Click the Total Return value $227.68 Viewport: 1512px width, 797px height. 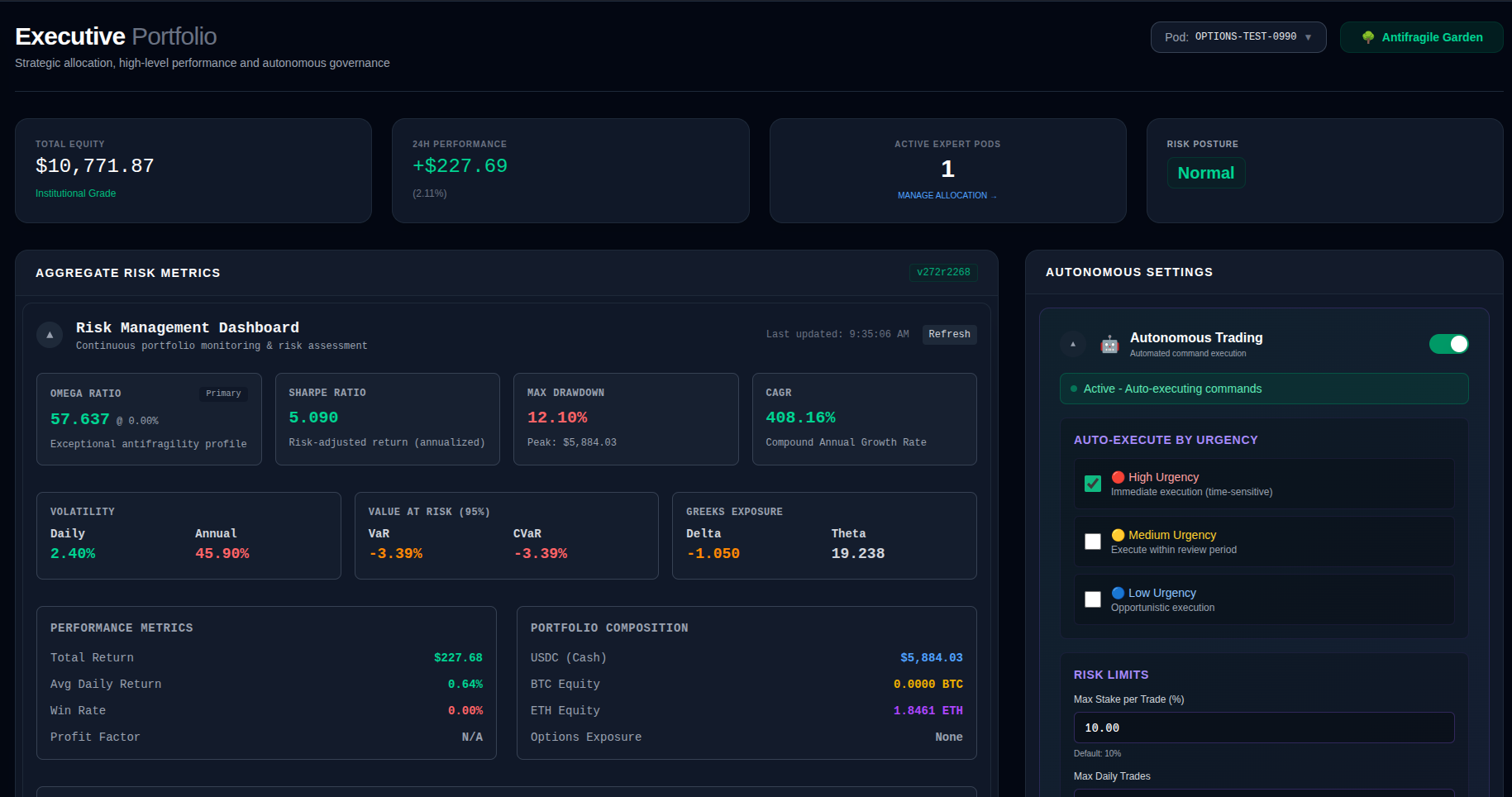(x=458, y=658)
